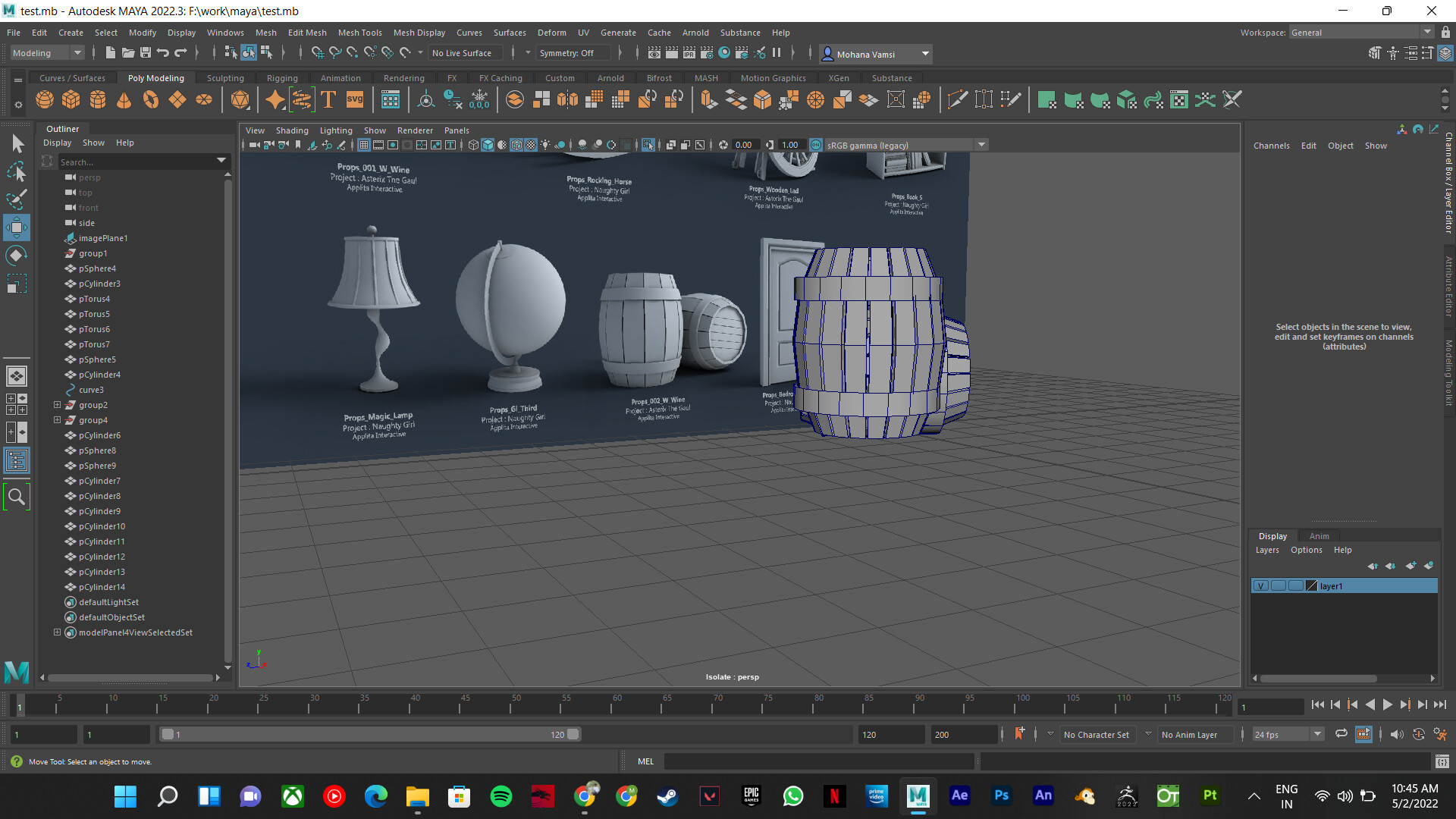Select the Move tool in the toolbox
Screen dimensions: 1456x819
(x=17, y=227)
